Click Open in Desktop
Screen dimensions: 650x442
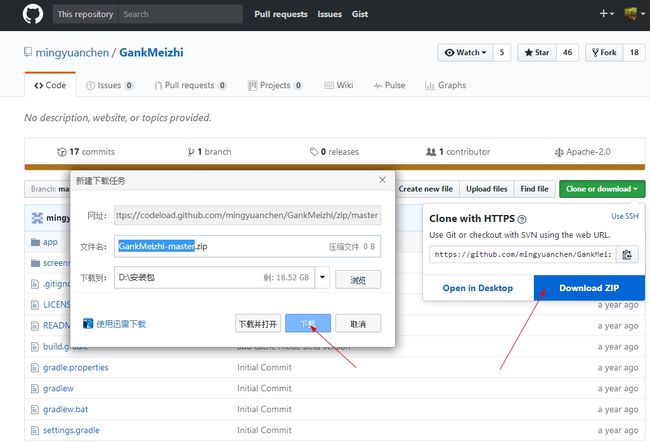tap(478, 288)
